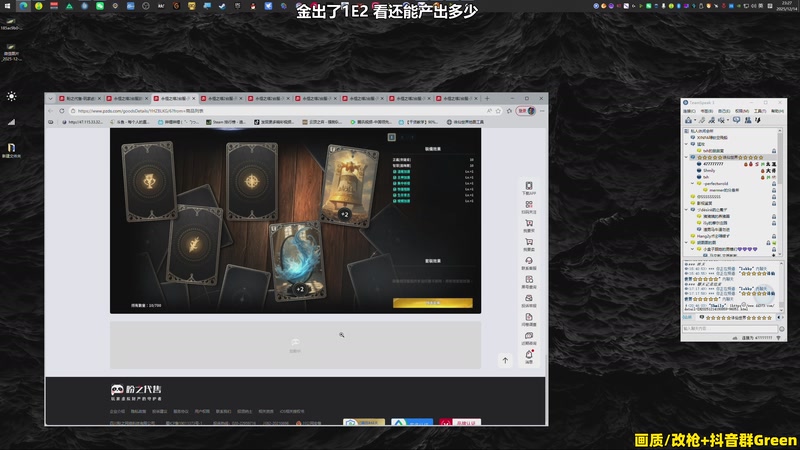The height and width of the screenshot is (450, 800).
Task: Select the golden bell card
Action: click(x=349, y=185)
